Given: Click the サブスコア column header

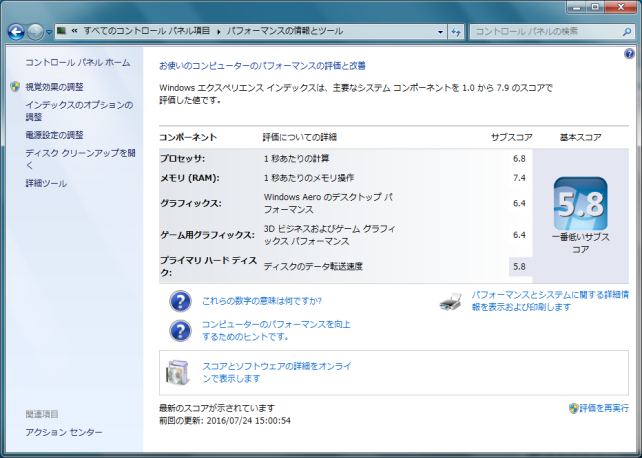Looking at the screenshot, I should (x=512, y=138).
